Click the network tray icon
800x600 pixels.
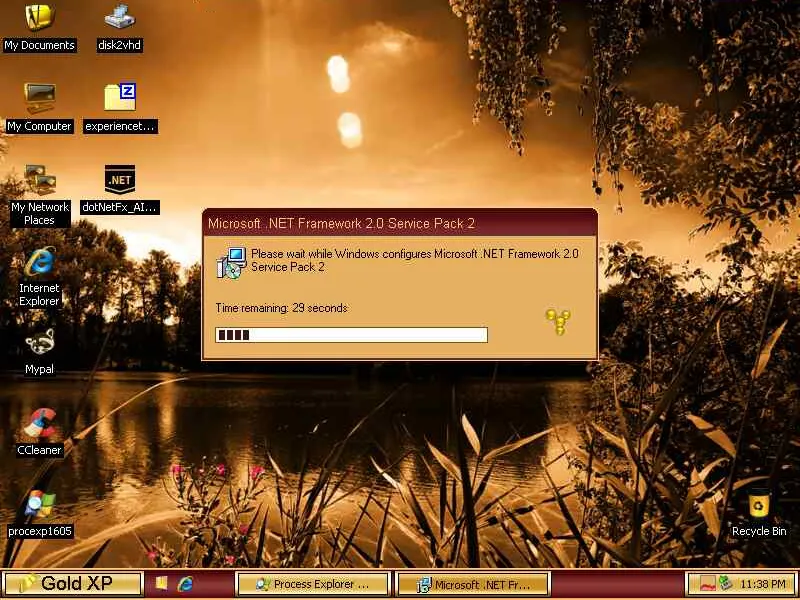tap(725, 584)
